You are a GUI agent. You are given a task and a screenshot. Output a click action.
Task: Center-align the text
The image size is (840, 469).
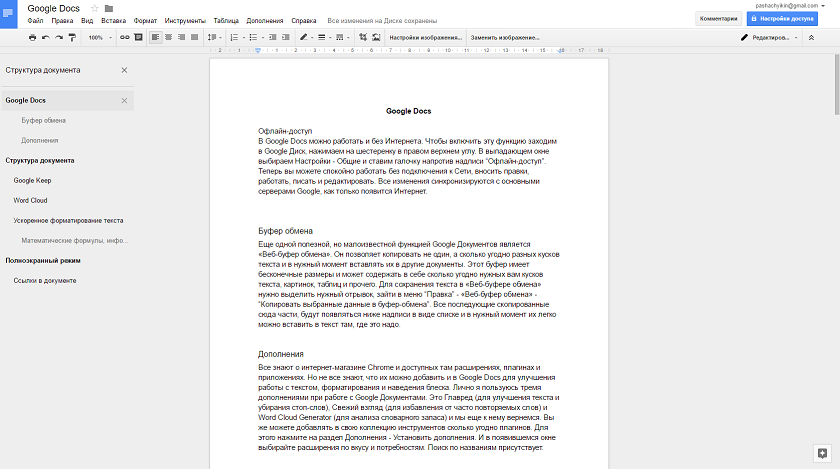click(168, 38)
